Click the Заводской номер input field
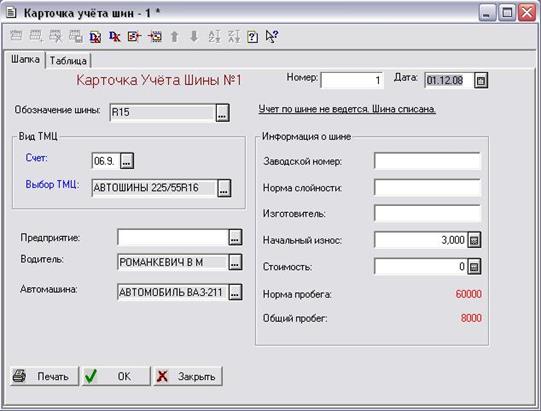This screenshot has width=541, height=411. click(x=427, y=161)
